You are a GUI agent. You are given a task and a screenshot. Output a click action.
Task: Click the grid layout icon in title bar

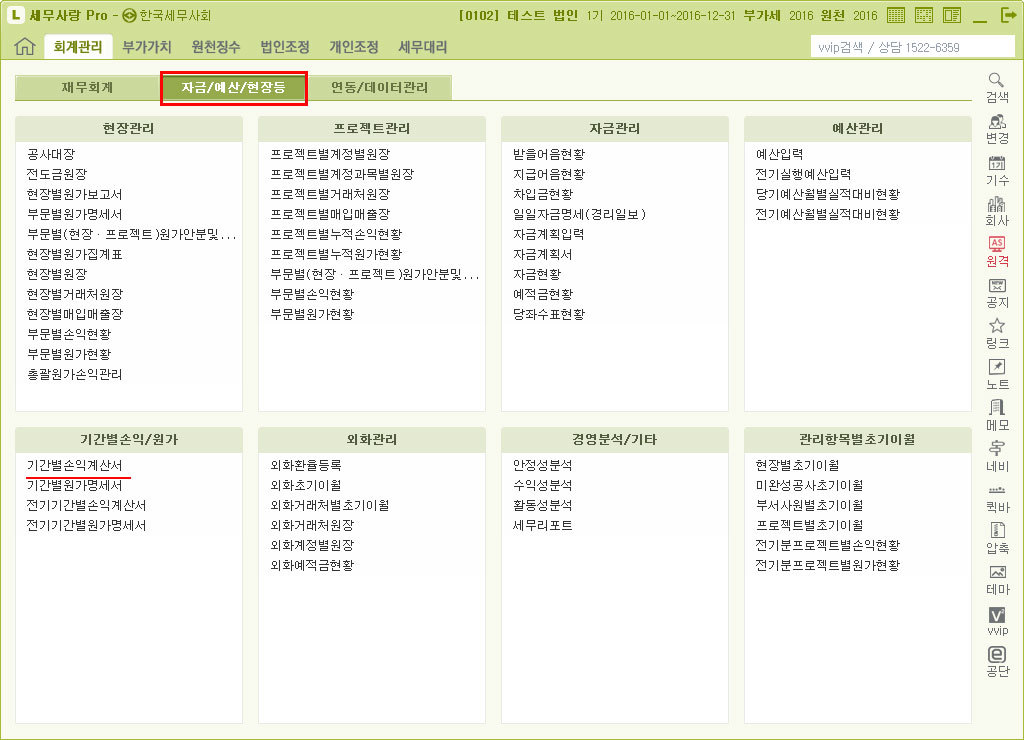coord(924,15)
